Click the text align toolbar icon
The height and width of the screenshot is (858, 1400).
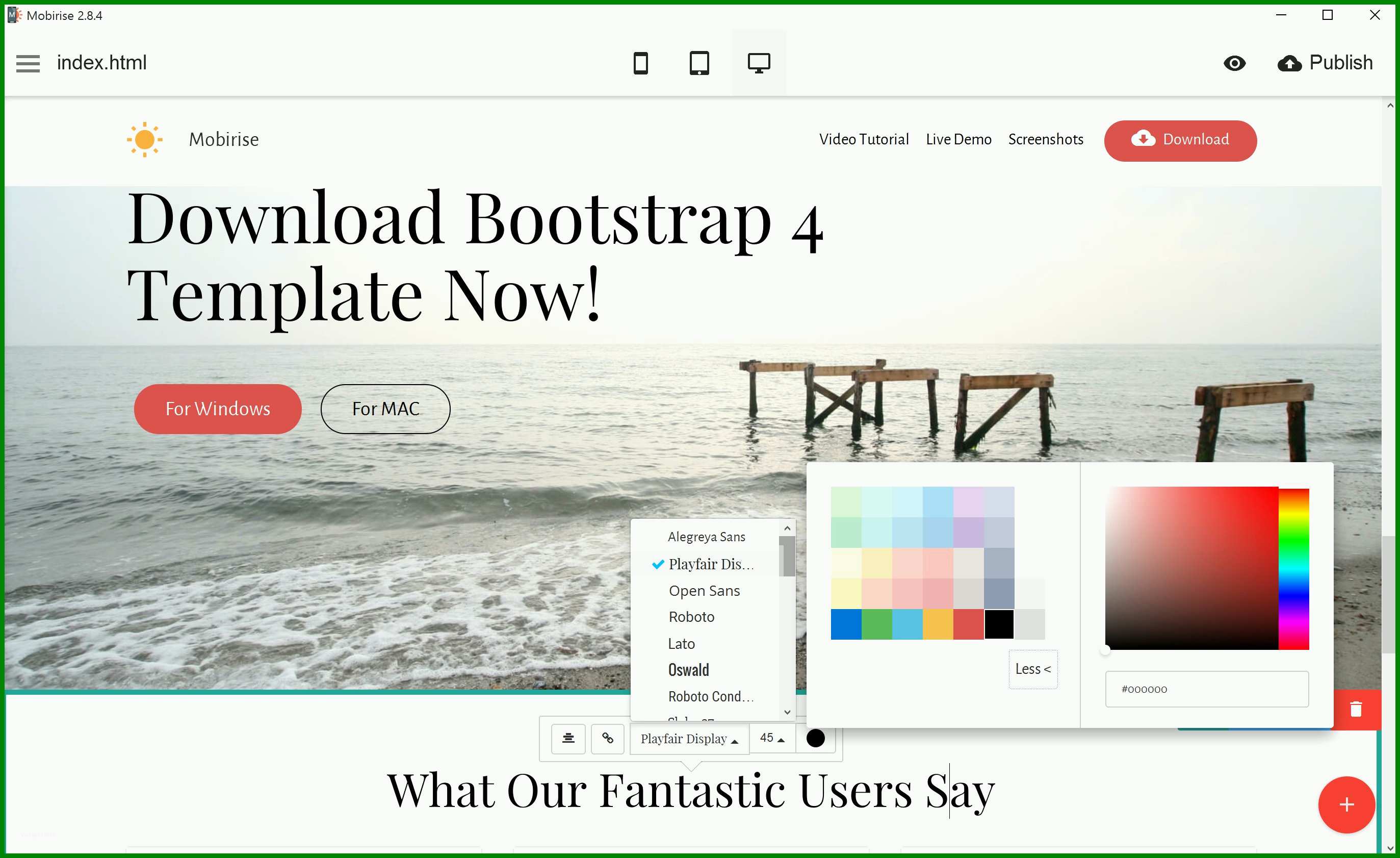click(x=568, y=739)
